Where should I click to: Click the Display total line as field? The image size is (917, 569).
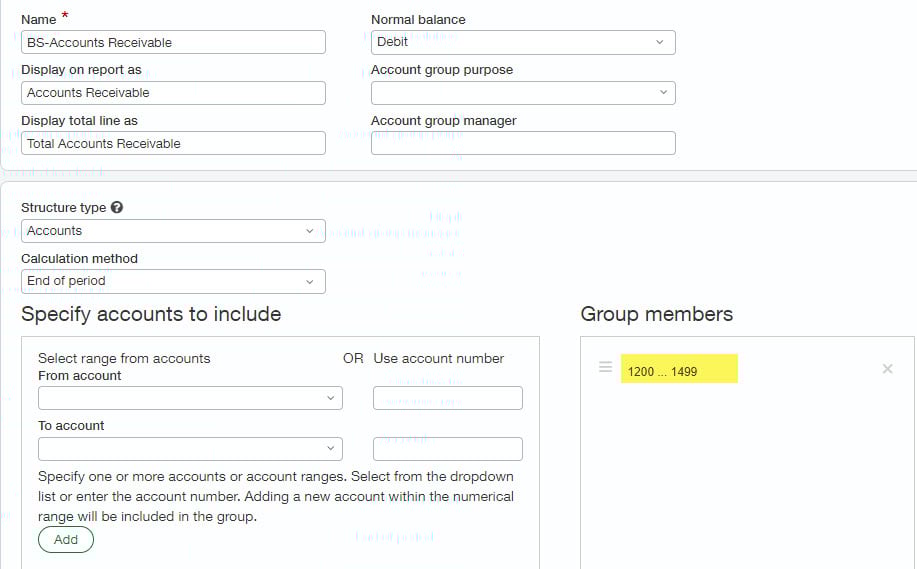pyautogui.click(x=173, y=144)
